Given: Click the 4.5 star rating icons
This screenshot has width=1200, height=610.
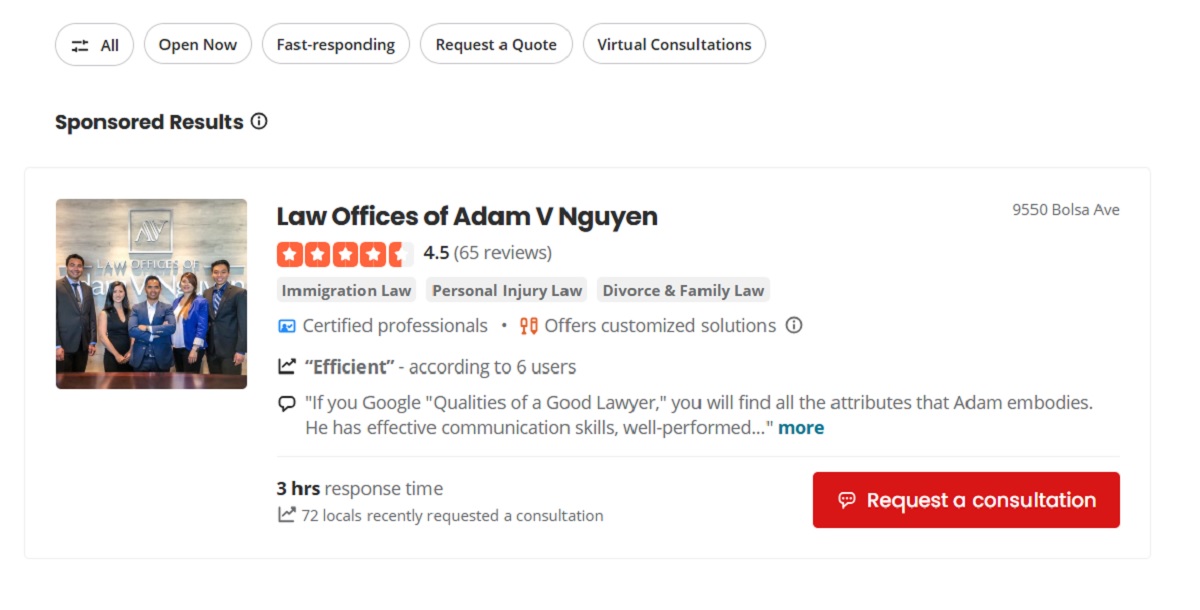Looking at the screenshot, I should pyautogui.click(x=344, y=254).
